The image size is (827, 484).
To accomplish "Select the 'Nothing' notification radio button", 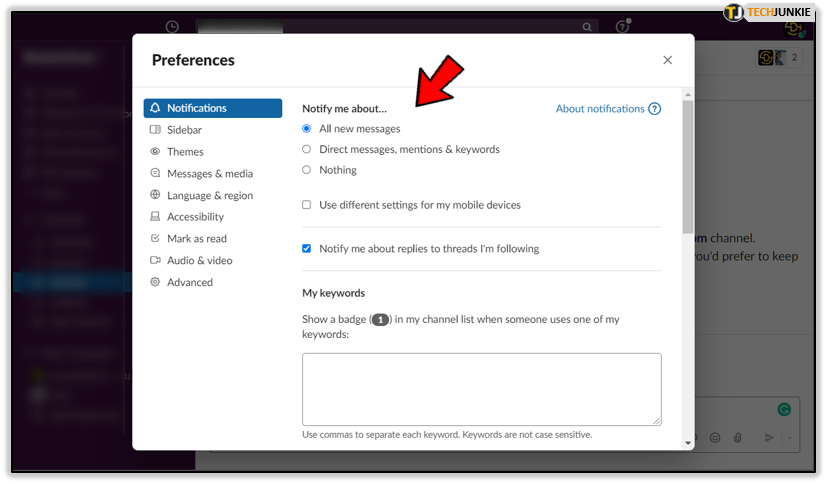I will pos(307,170).
